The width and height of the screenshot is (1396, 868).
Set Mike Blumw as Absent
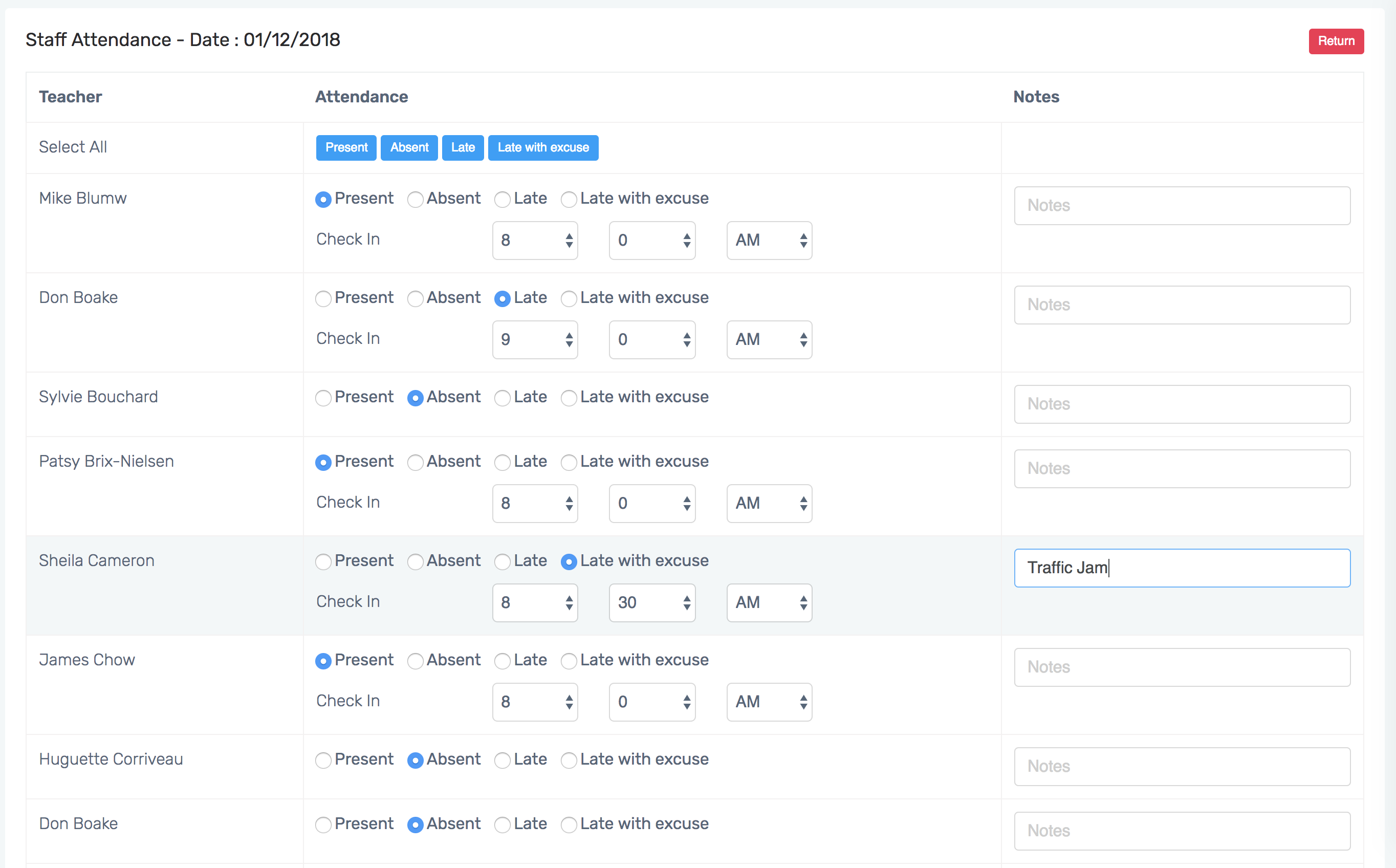coord(416,199)
